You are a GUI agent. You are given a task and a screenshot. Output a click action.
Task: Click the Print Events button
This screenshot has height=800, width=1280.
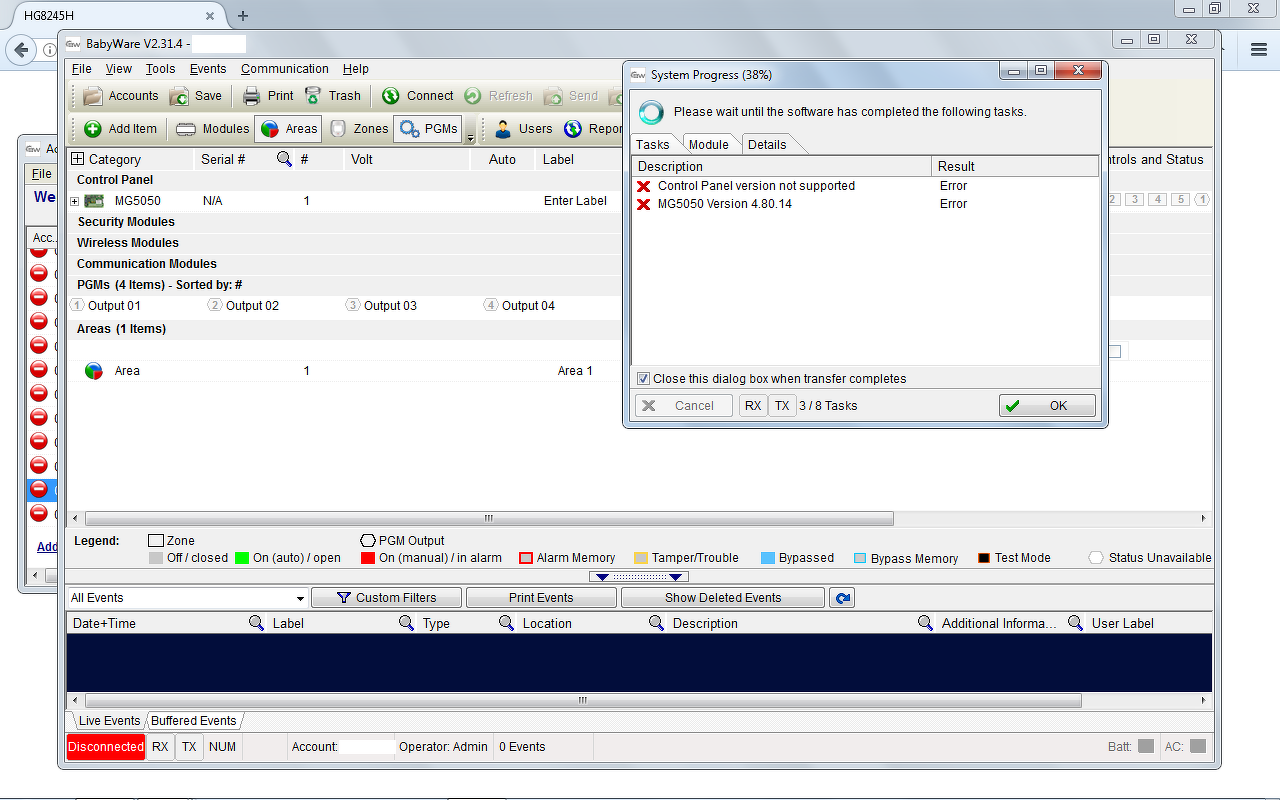click(x=541, y=598)
